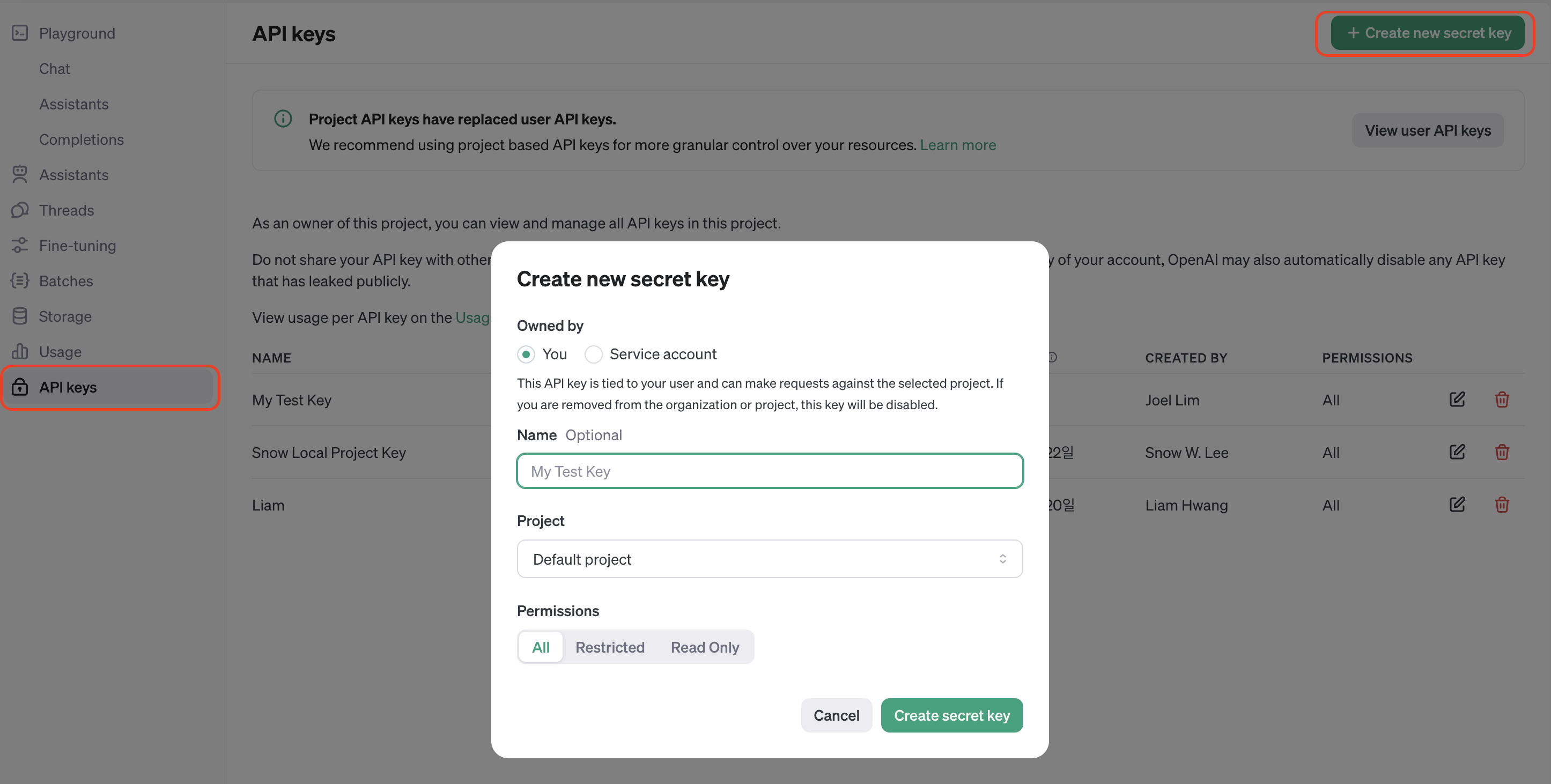Screen dimensions: 1551x784
Task: Click the Create secret key button
Action: 951,715
